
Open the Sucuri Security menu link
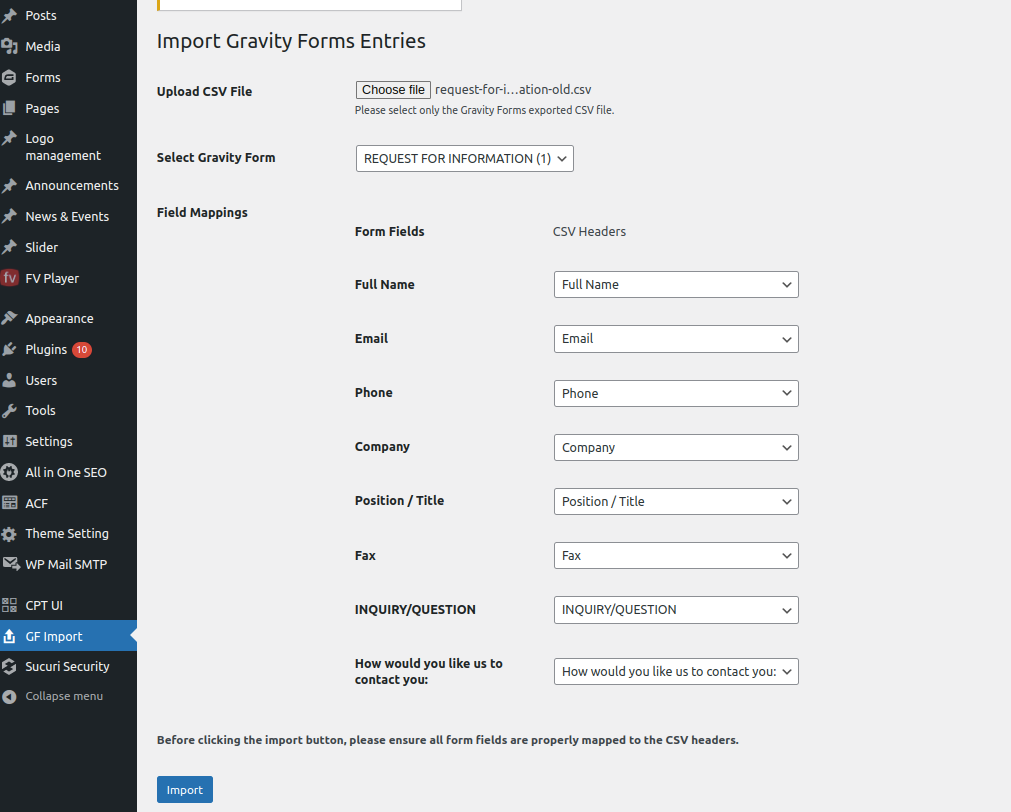click(67, 666)
